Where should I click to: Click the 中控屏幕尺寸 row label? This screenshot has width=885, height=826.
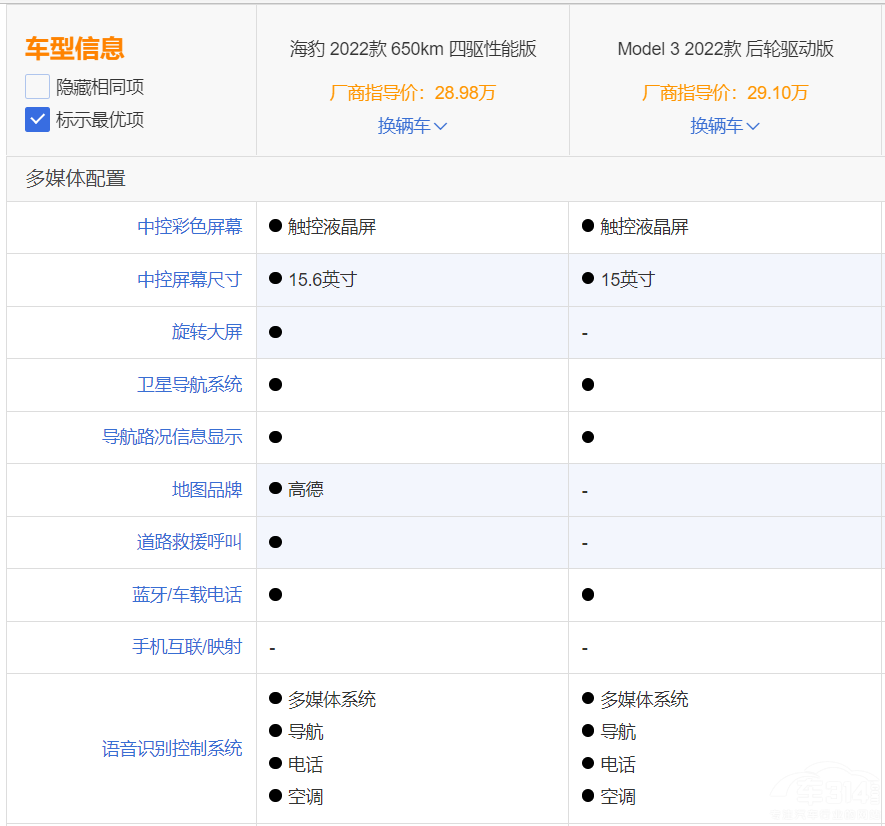click(x=190, y=280)
